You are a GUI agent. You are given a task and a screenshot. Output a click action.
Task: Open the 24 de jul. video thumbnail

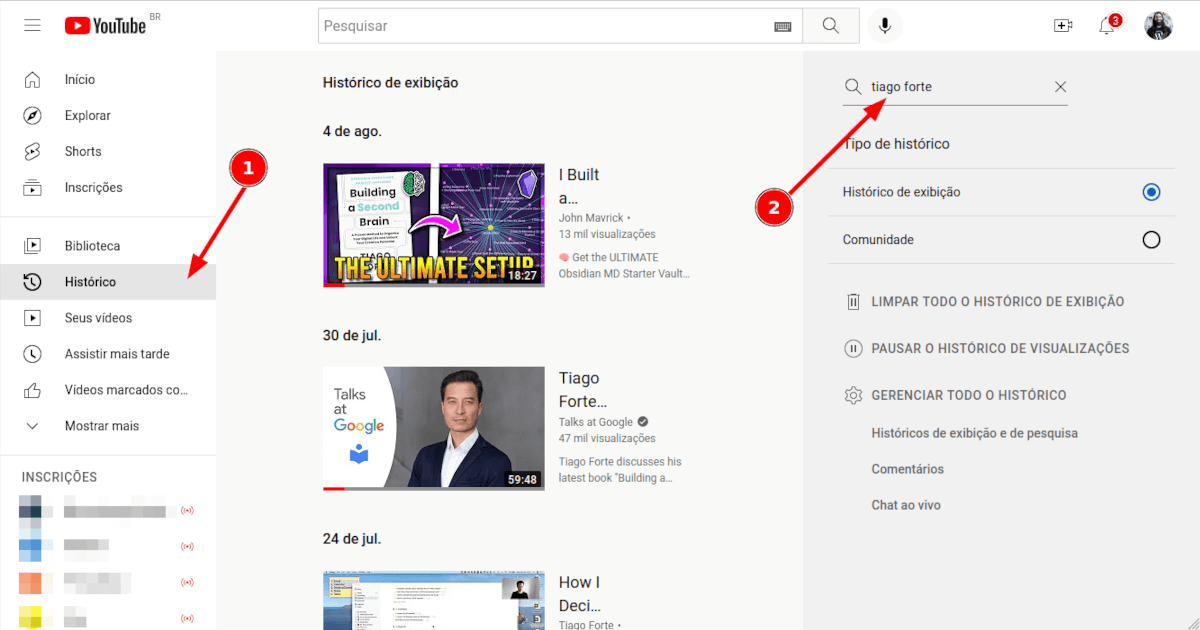point(434,600)
